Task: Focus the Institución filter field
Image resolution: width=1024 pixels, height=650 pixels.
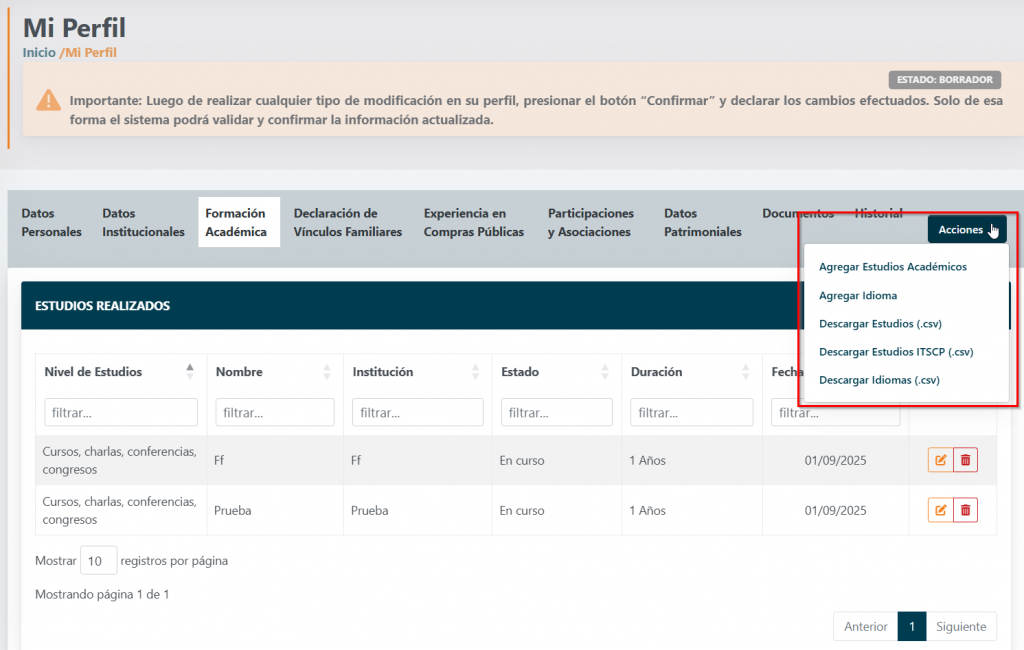Action: tap(417, 412)
